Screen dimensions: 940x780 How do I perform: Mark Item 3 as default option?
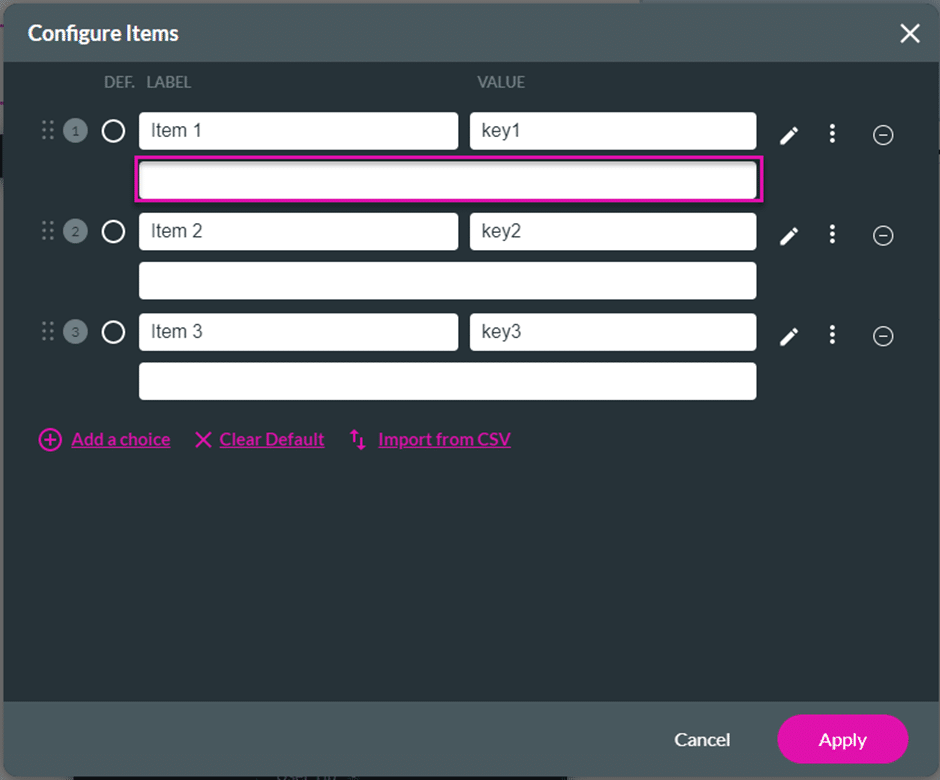[113, 332]
